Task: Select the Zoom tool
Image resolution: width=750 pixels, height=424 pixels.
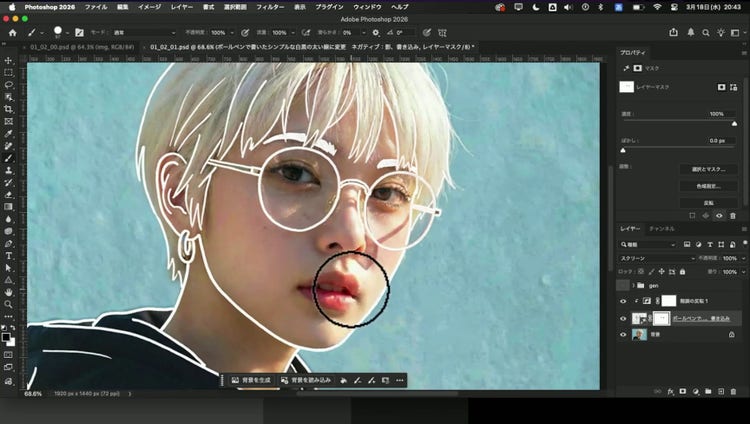Action: (x=9, y=304)
